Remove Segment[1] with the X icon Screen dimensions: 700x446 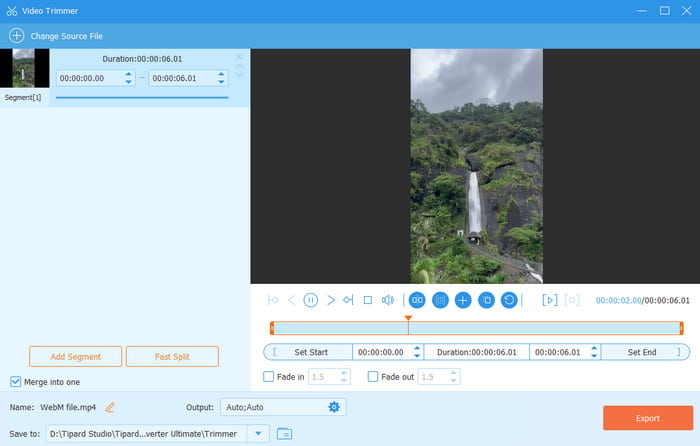239,57
